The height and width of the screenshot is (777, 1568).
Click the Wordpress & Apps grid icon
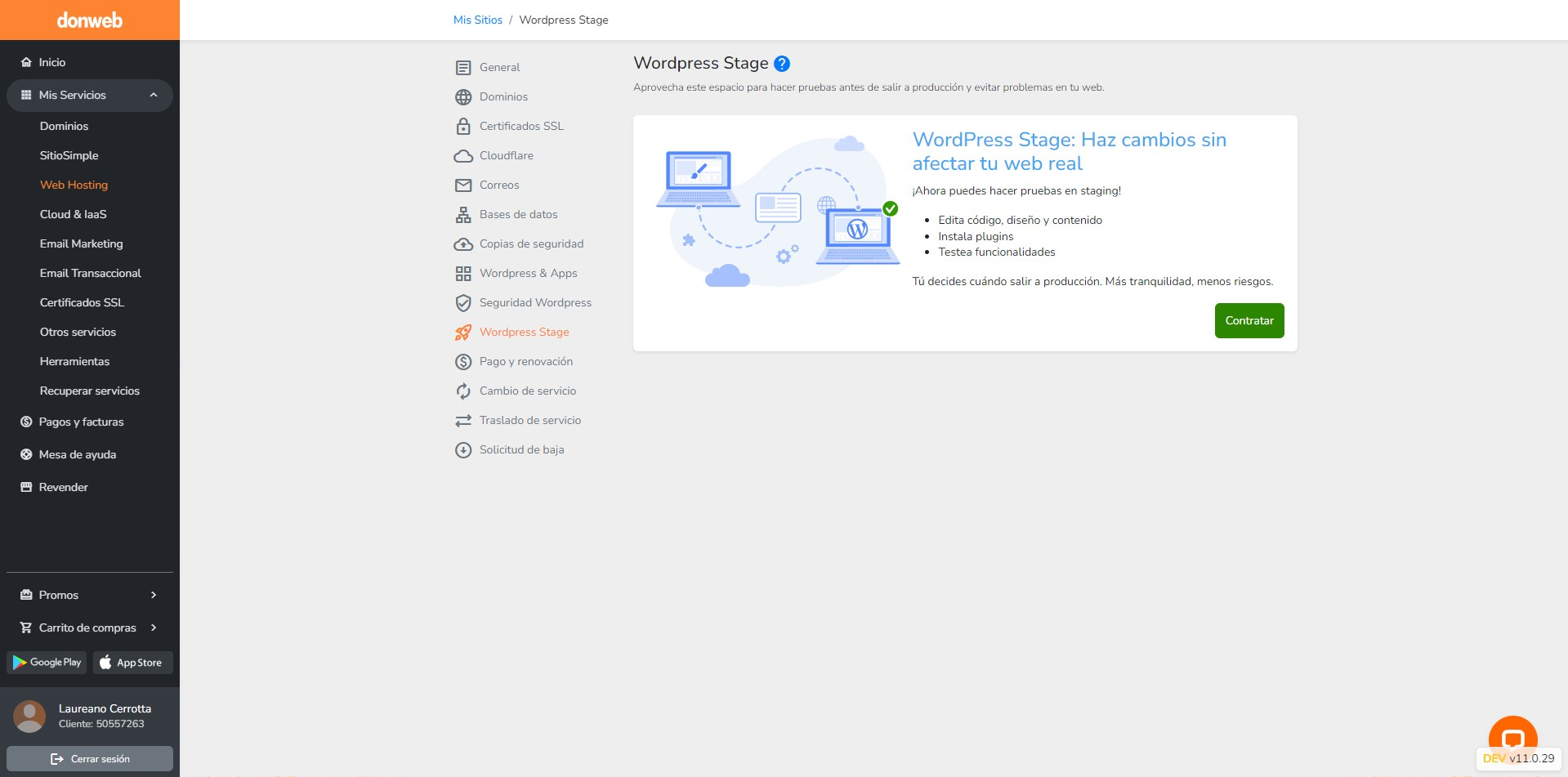tap(463, 274)
